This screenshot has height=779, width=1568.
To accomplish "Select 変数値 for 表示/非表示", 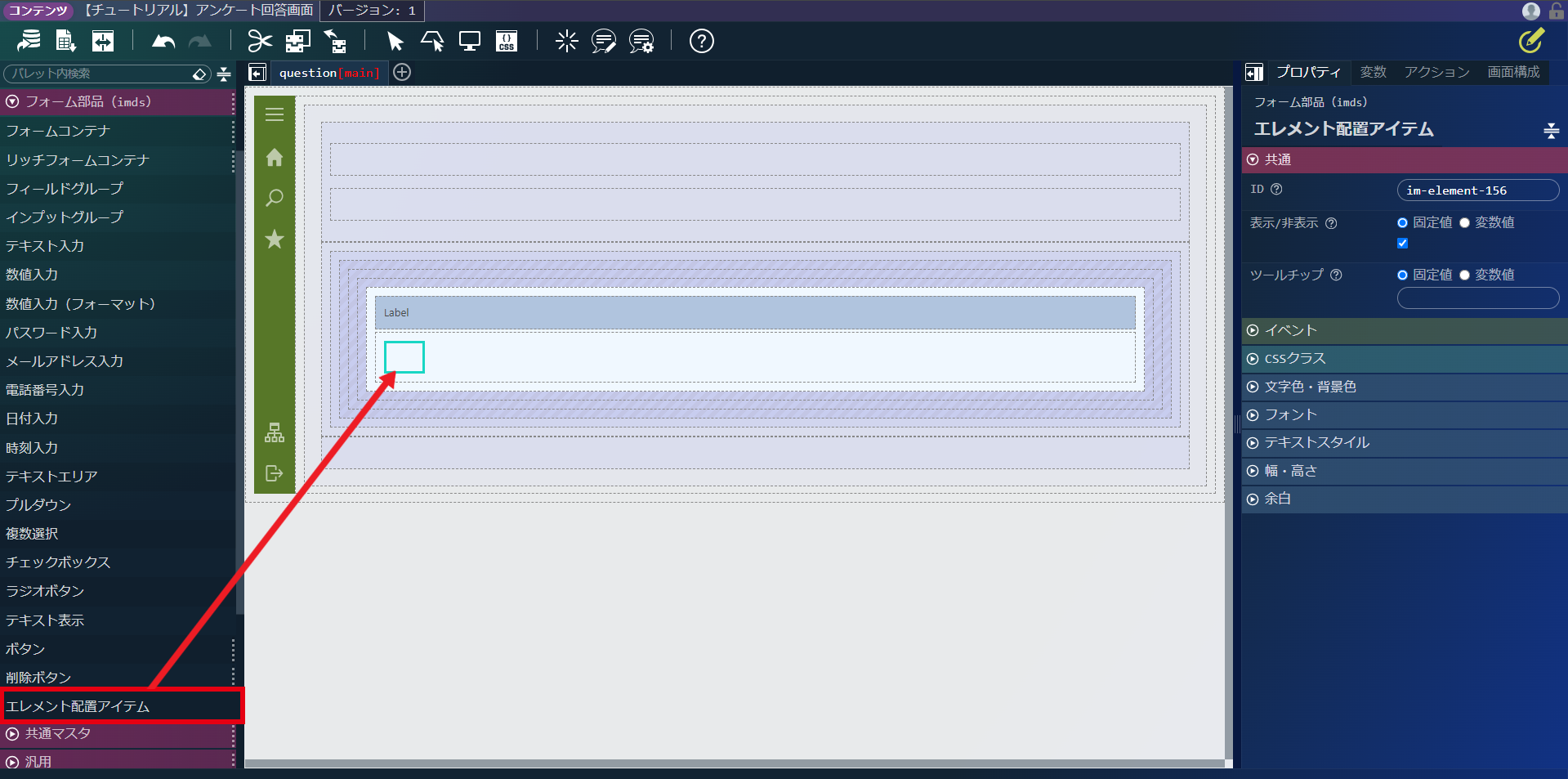I will pos(1464,222).
